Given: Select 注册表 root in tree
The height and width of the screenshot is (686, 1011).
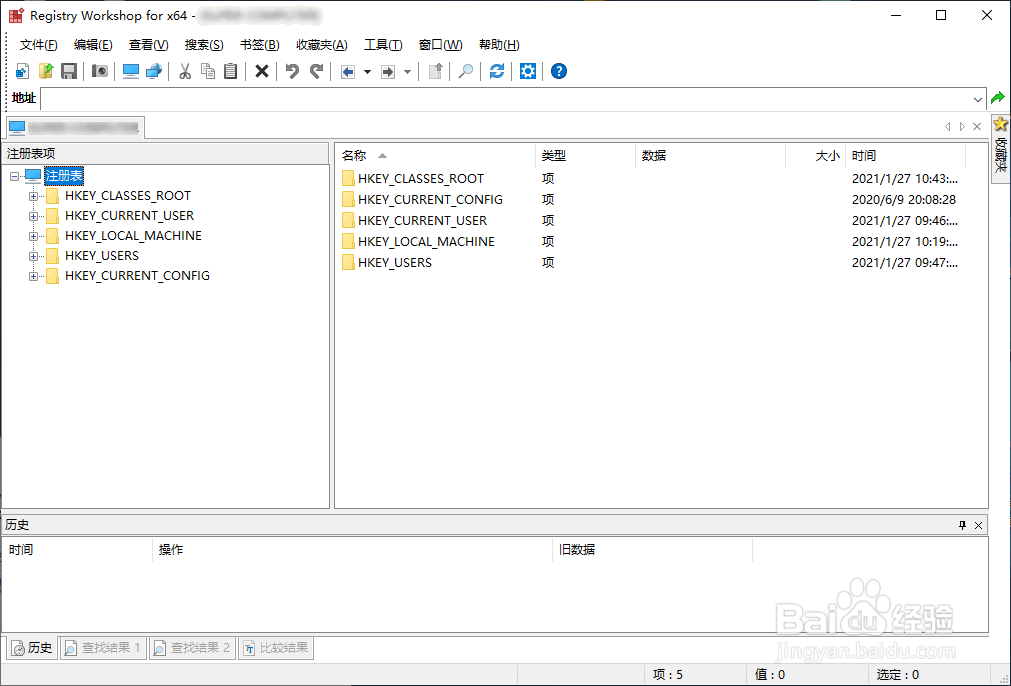Looking at the screenshot, I should tap(64, 175).
